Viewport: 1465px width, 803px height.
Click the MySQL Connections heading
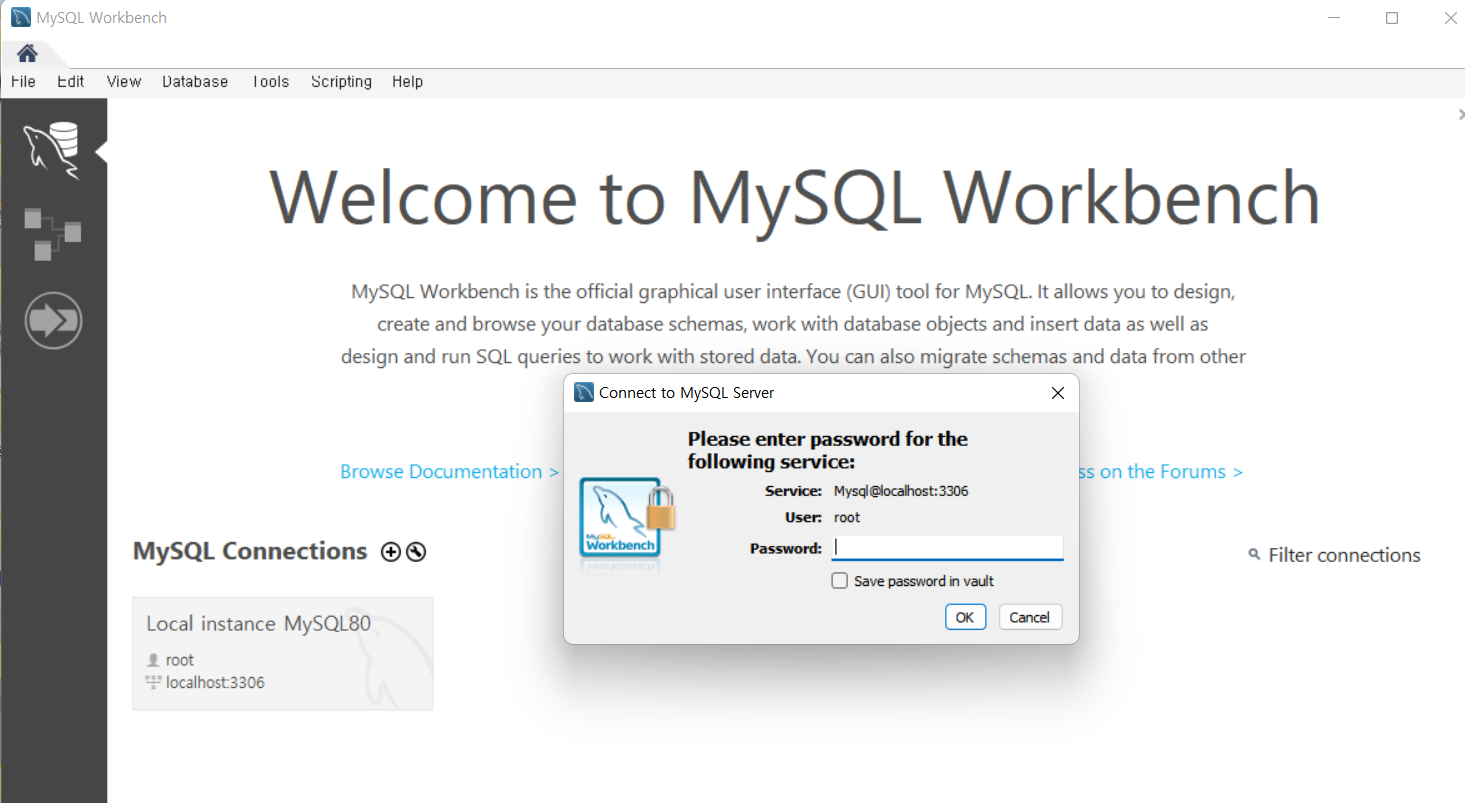click(250, 551)
